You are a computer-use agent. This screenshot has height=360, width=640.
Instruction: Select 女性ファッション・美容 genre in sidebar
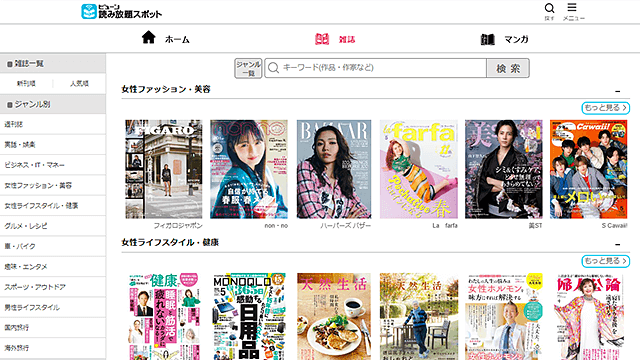53,185
